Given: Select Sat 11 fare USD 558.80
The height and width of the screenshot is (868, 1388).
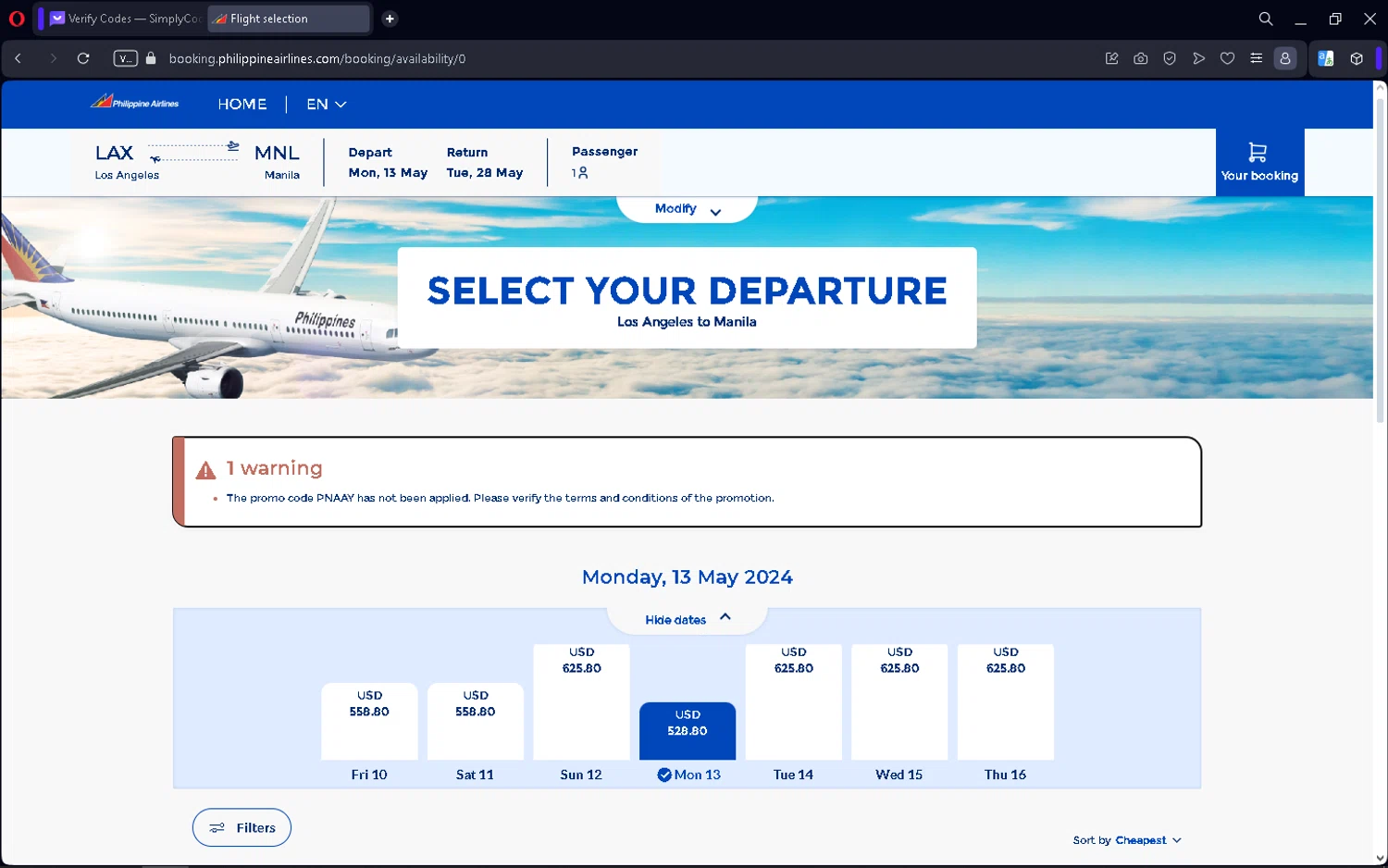Looking at the screenshot, I should tap(476, 721).
